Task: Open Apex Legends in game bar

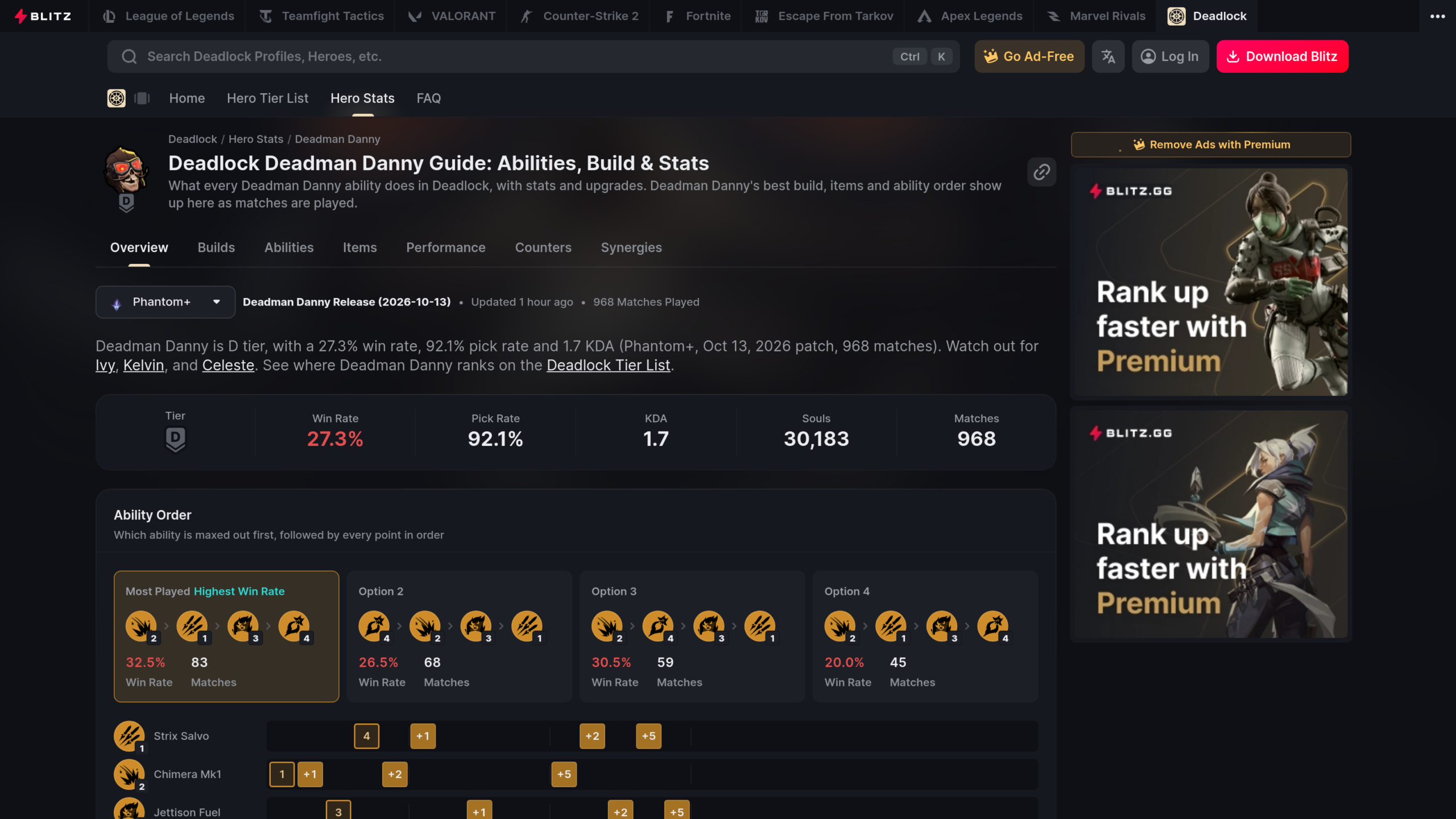Action: [970, 16]
